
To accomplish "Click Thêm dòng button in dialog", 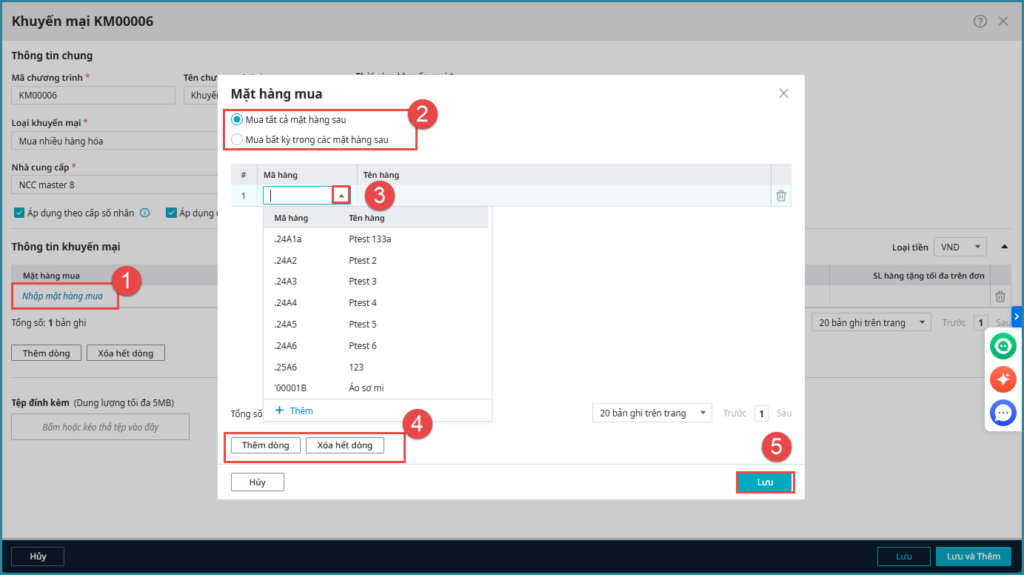I will (265, 445).
